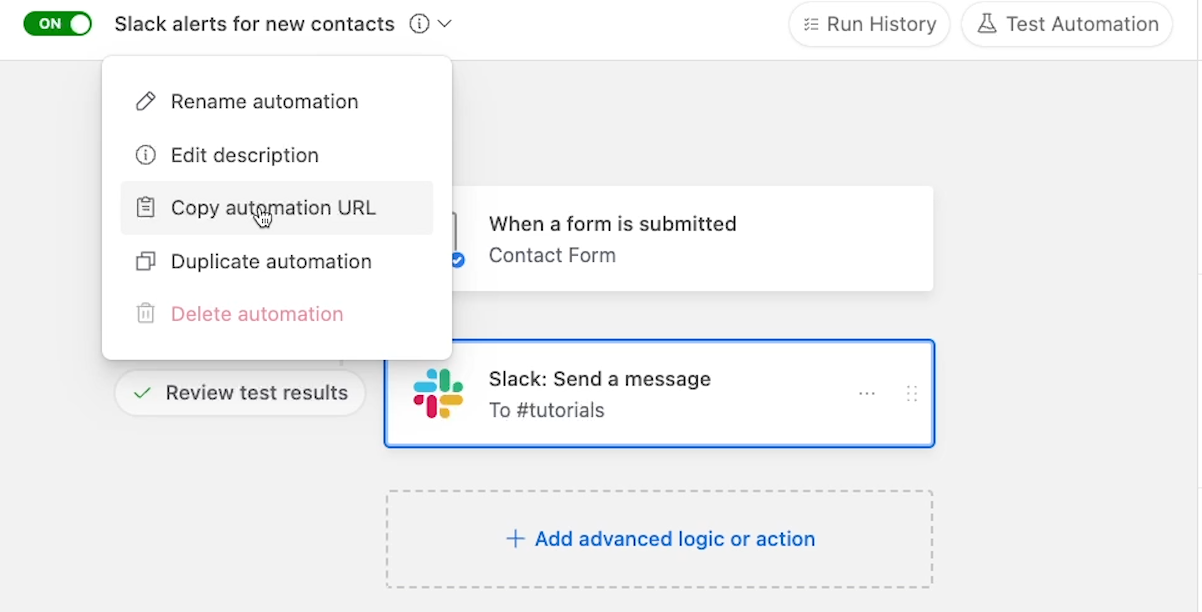Expand the automation title dropdown chevron

pyautogui.click(x=445, y=24)
